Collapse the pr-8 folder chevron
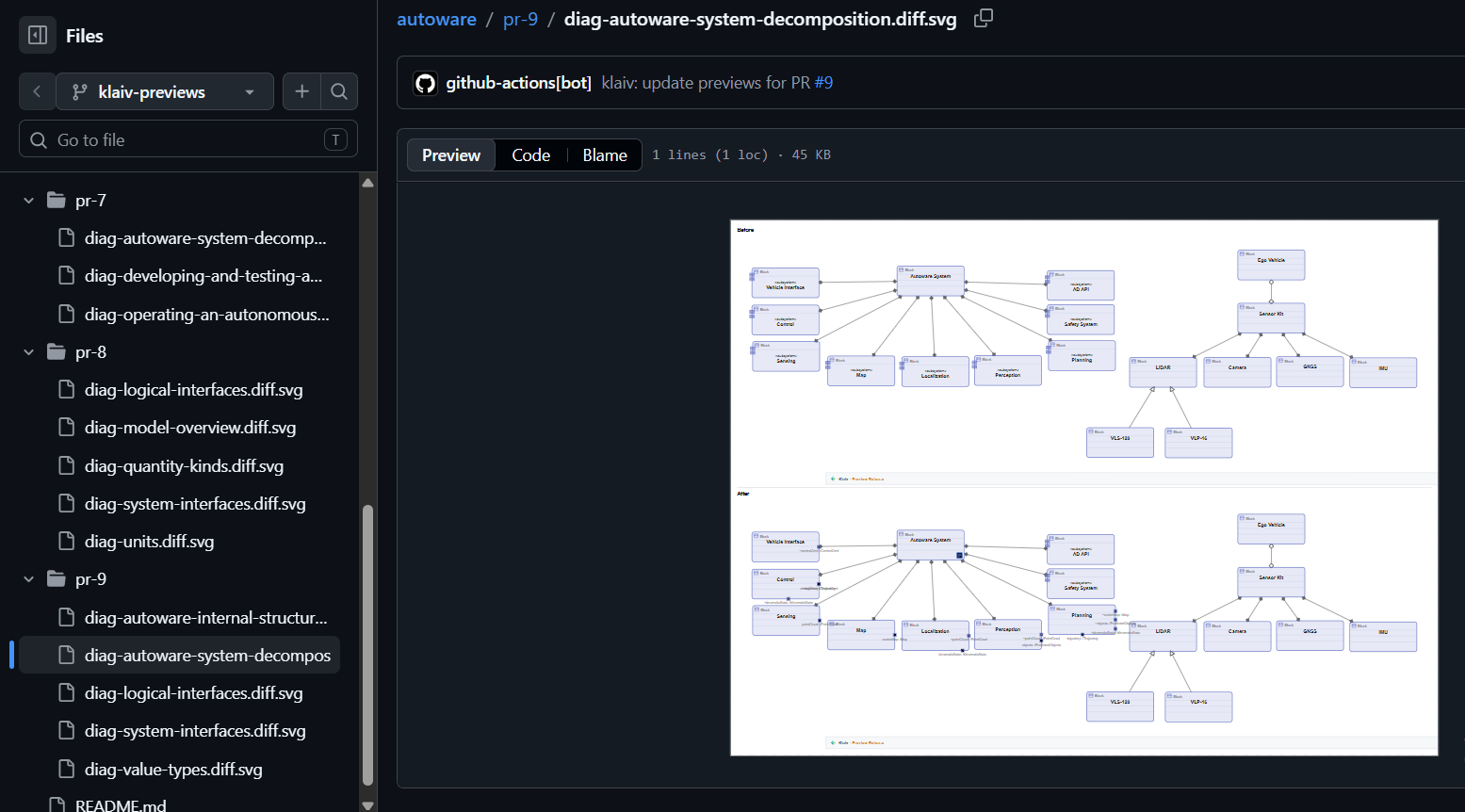Screen dimensions: 1465x812 28,352
